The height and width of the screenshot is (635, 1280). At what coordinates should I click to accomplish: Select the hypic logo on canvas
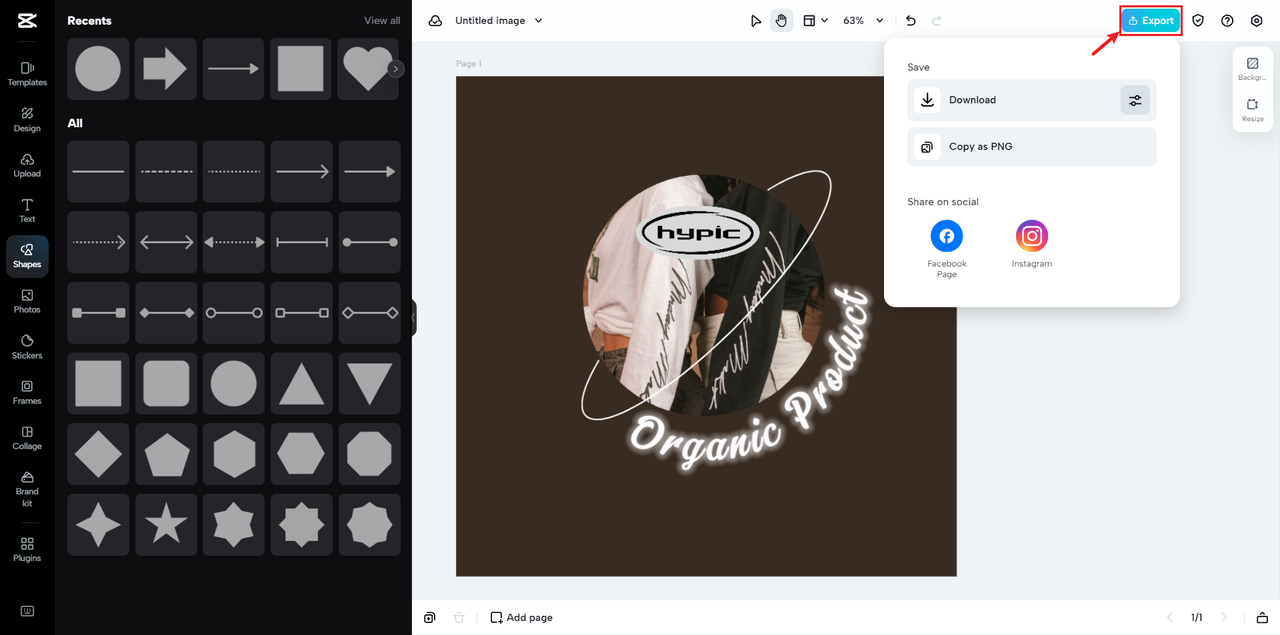point(698,234)
